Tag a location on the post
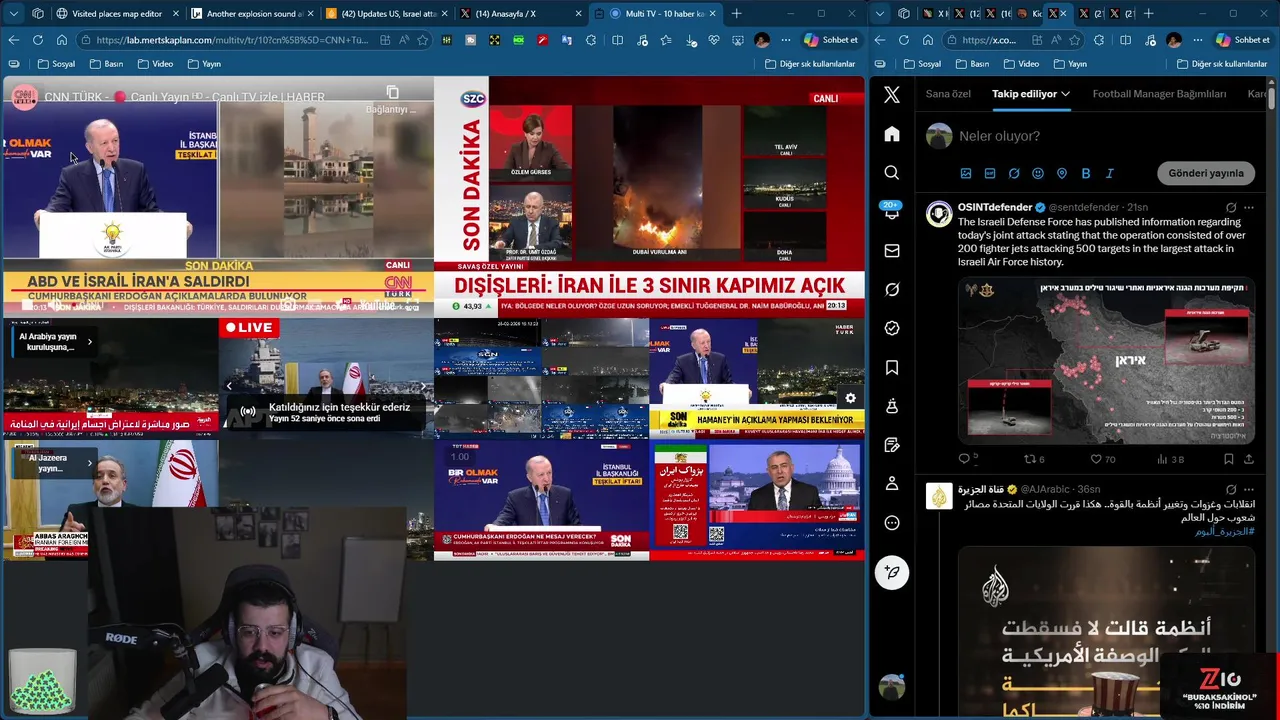The image size is (1280, 720). (1062, 173)
